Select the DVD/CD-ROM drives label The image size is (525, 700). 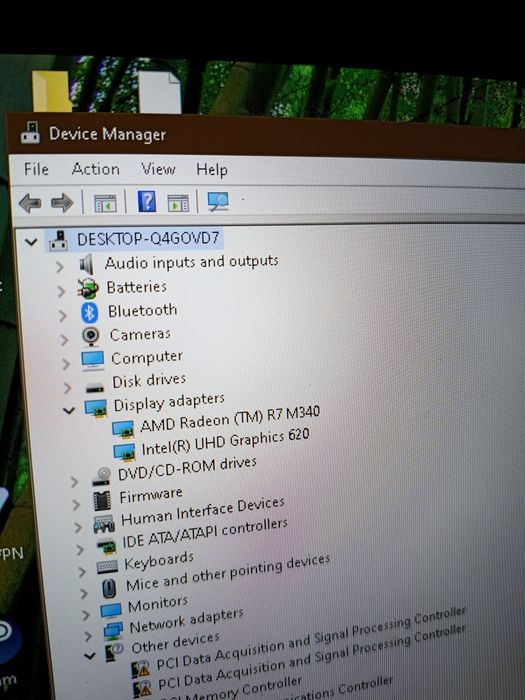coord(187,469)
